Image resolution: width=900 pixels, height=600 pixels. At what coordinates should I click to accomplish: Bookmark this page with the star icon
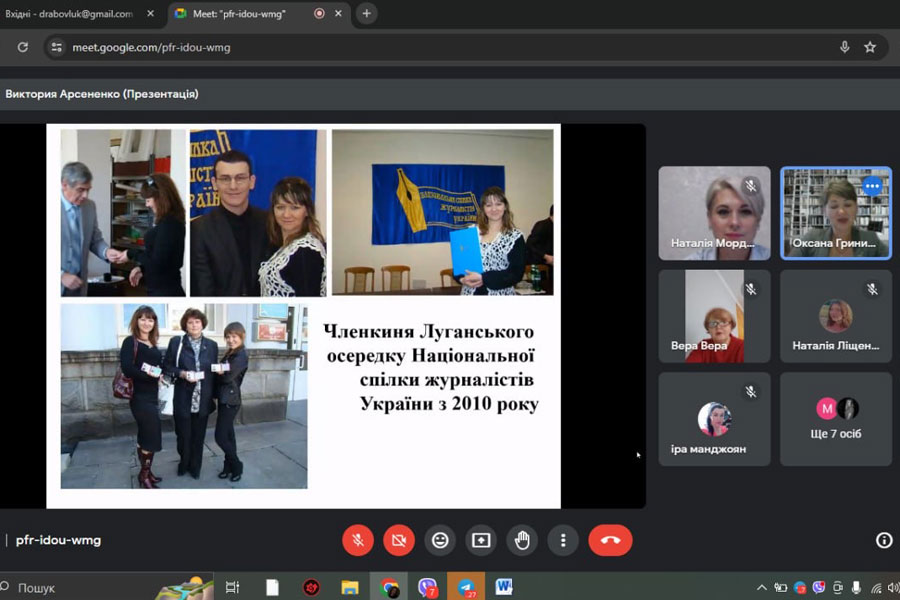click(870, 47)
